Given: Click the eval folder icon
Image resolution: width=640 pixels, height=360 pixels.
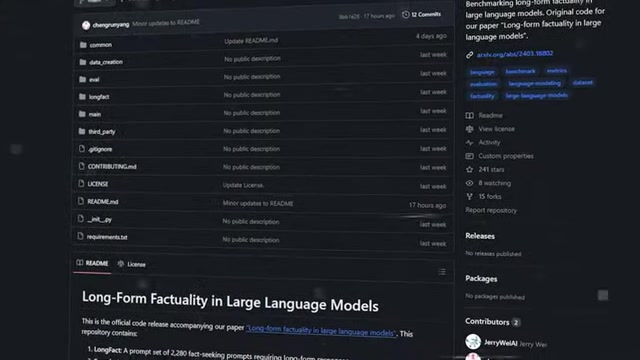Looking at the screenshot, I should click(83, 79).
